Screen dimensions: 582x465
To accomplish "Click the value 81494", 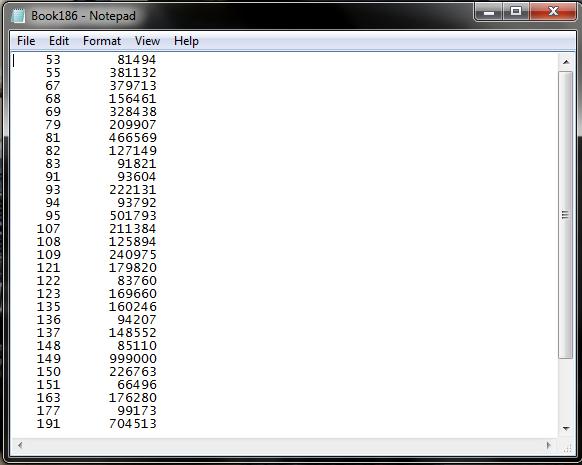I will coord(137,59).
